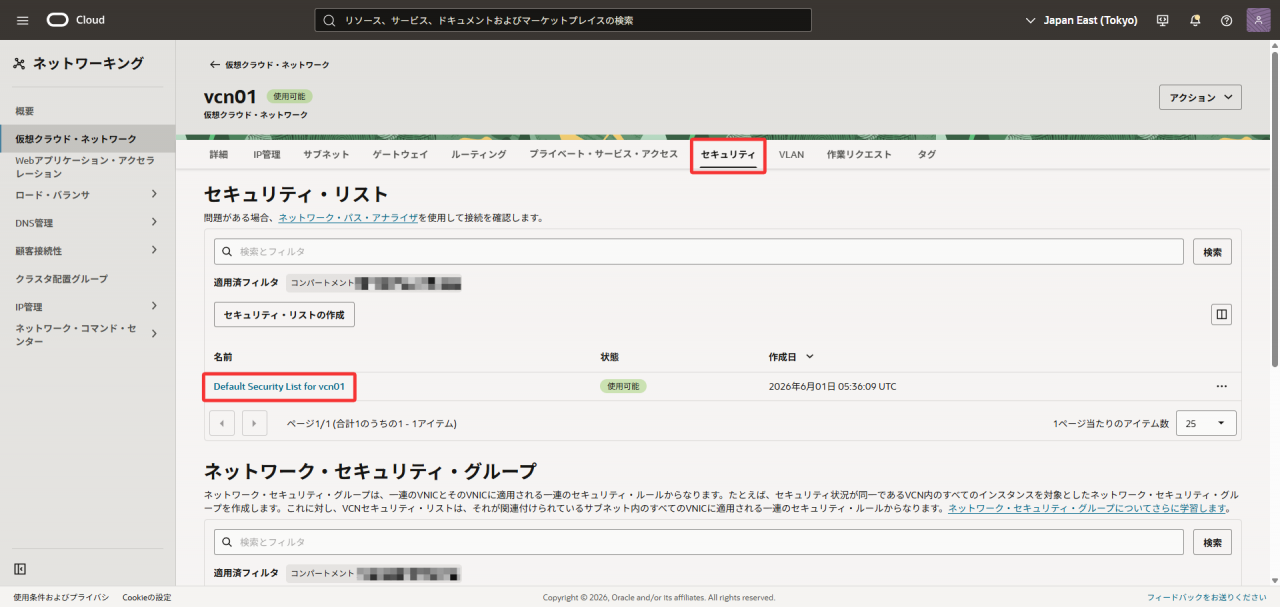Click the top global search field

click(563, 20)
